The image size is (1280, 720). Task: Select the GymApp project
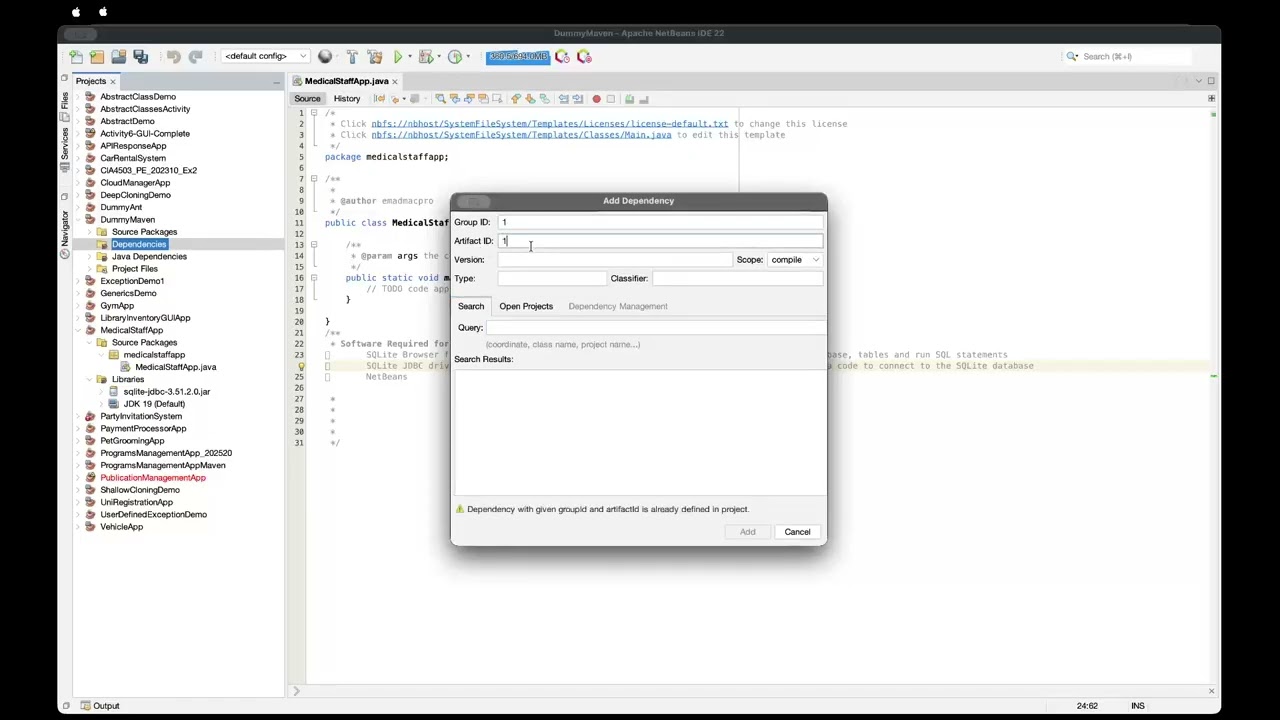click(x=117, y=306)
